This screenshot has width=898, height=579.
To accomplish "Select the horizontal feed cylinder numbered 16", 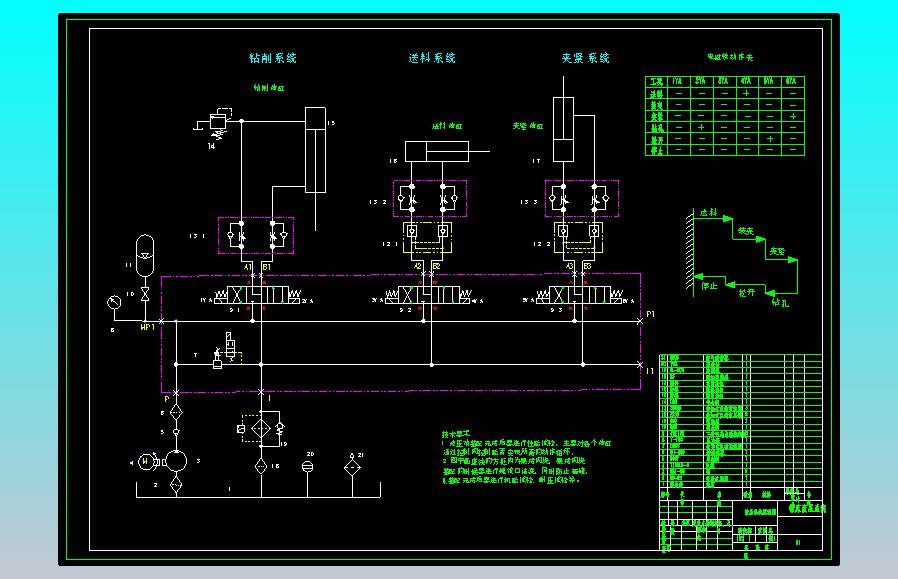I will pyautogui.click(x=437, y=152).
